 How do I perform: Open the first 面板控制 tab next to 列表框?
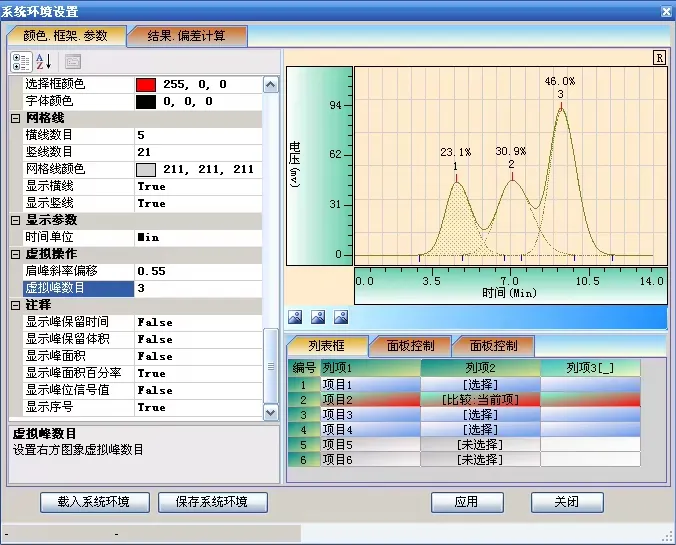pos(410,346)
